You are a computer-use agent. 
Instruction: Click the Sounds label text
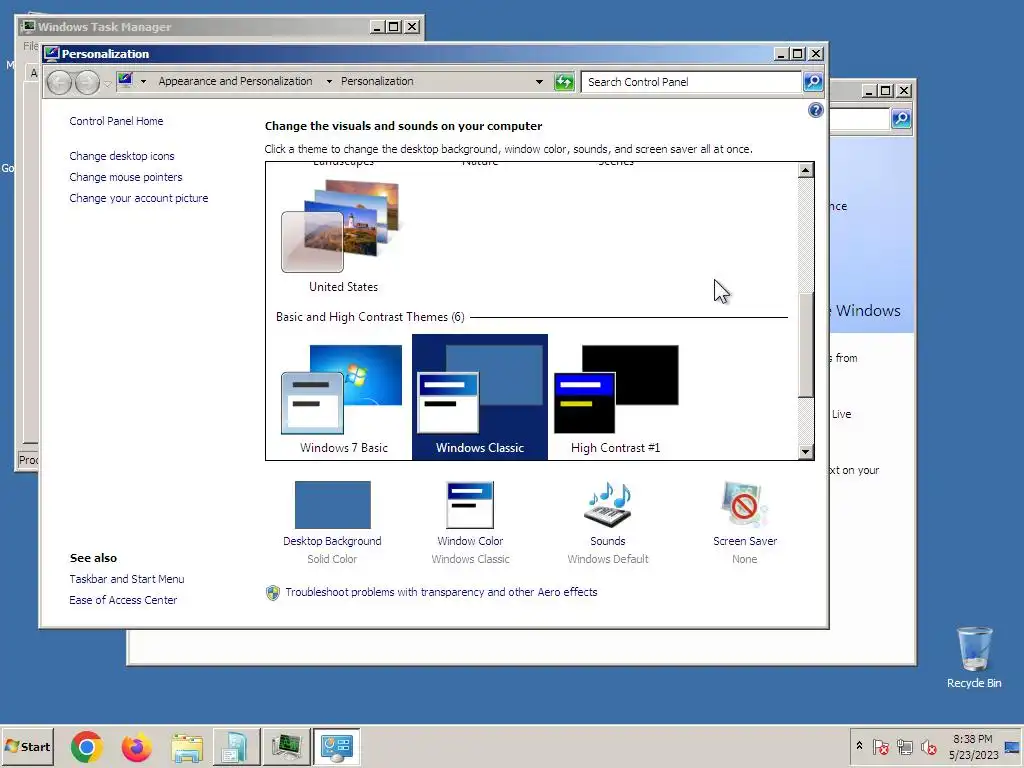coord(607,541)
